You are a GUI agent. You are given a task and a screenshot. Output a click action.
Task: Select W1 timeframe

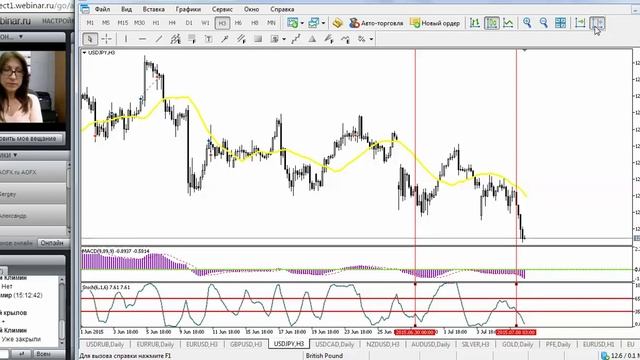point(205,23)
